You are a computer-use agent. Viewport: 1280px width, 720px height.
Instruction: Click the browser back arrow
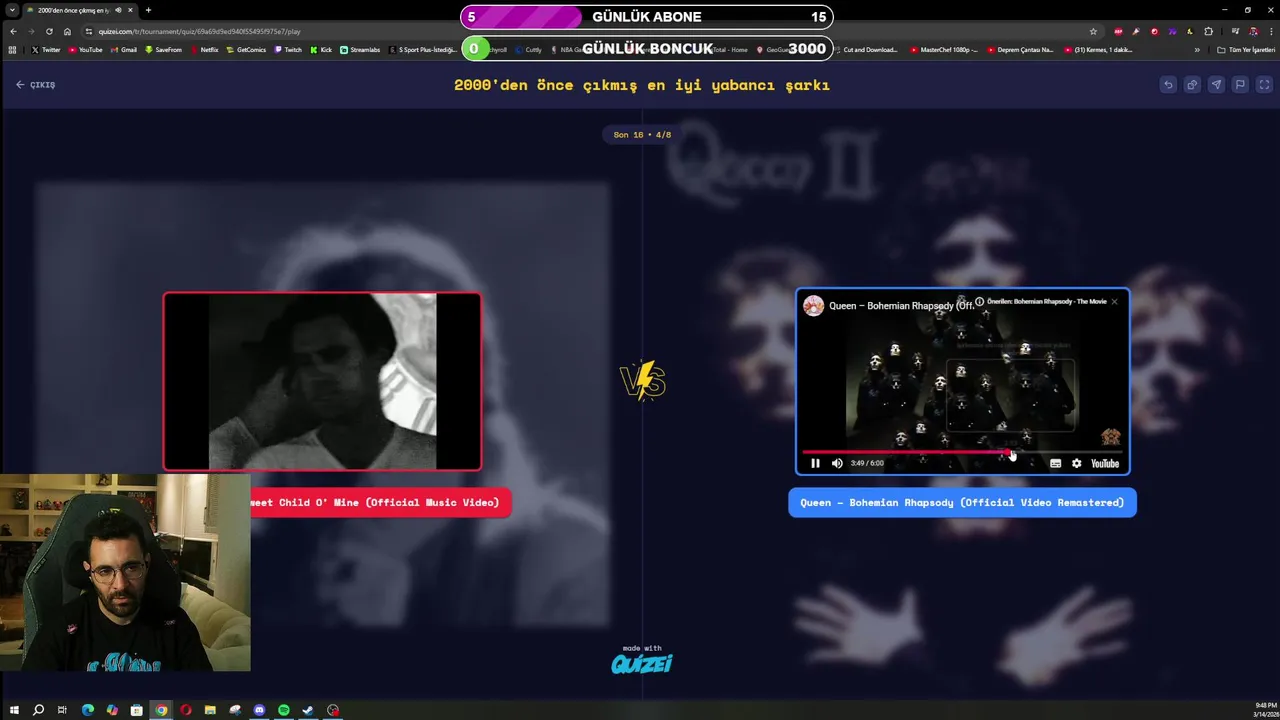pyautogui.click(x=13, y=31)
